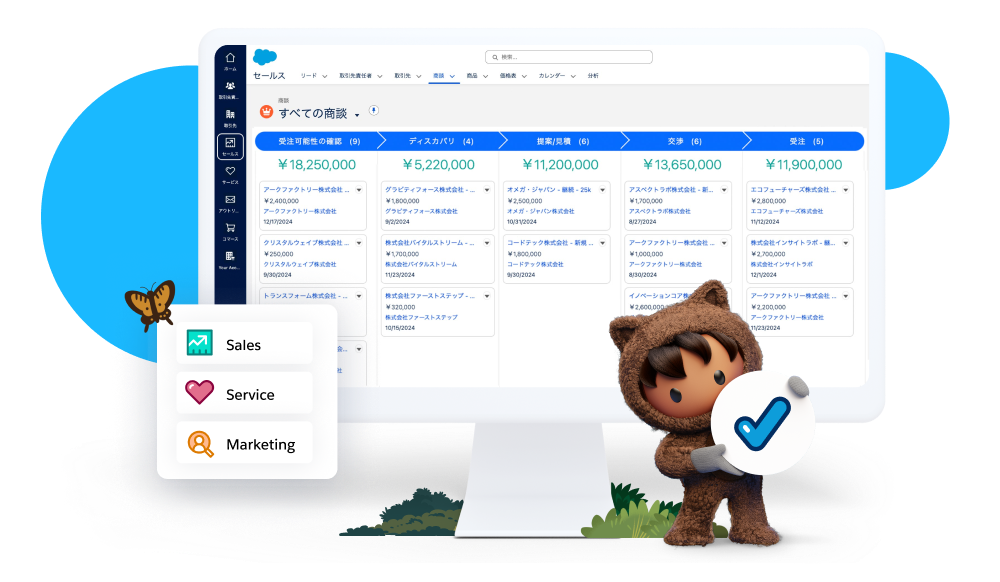
Task: Click the Salesforce cloud logo
Action: (264, 56)
